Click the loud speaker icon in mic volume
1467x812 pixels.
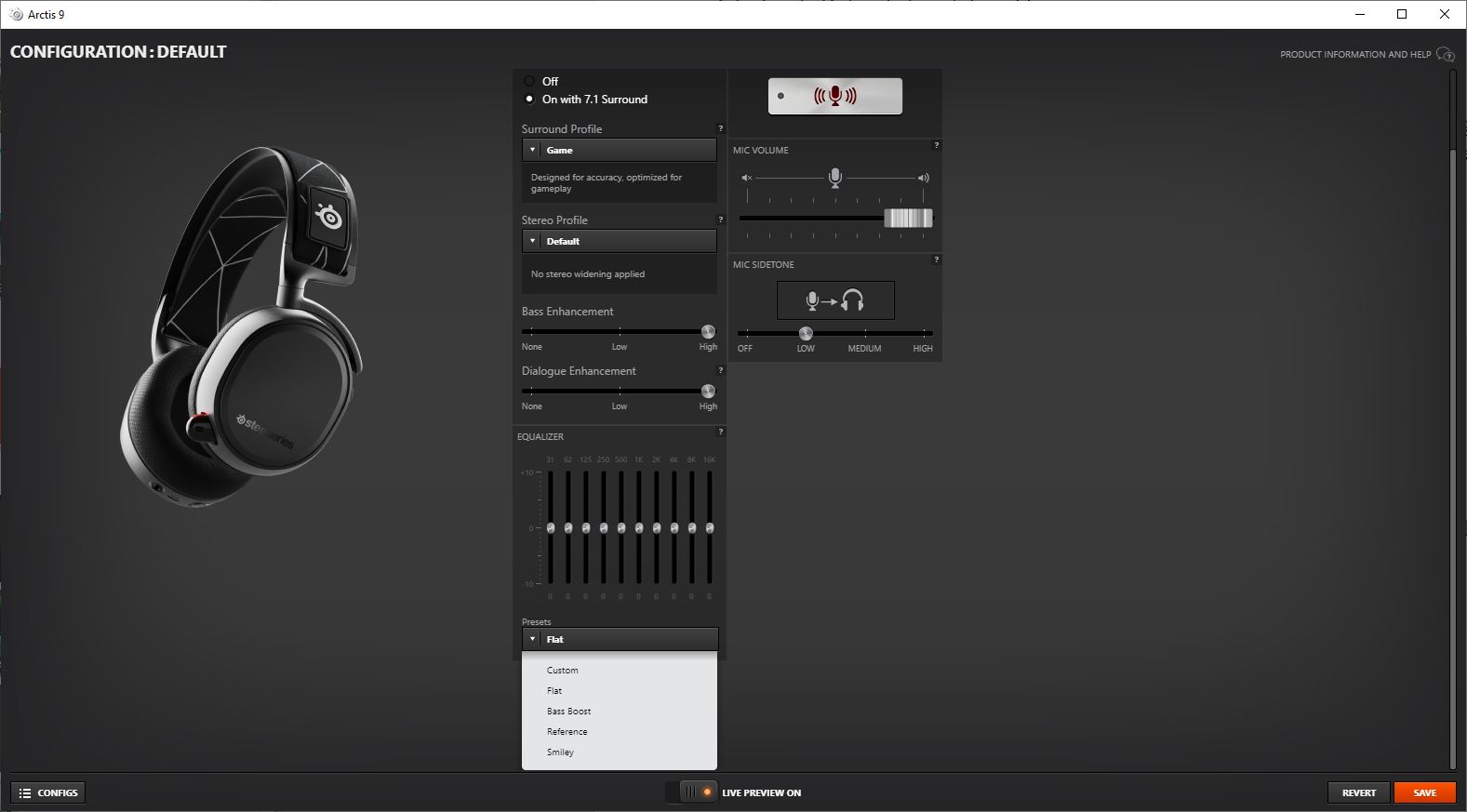(x=923, y=178)
